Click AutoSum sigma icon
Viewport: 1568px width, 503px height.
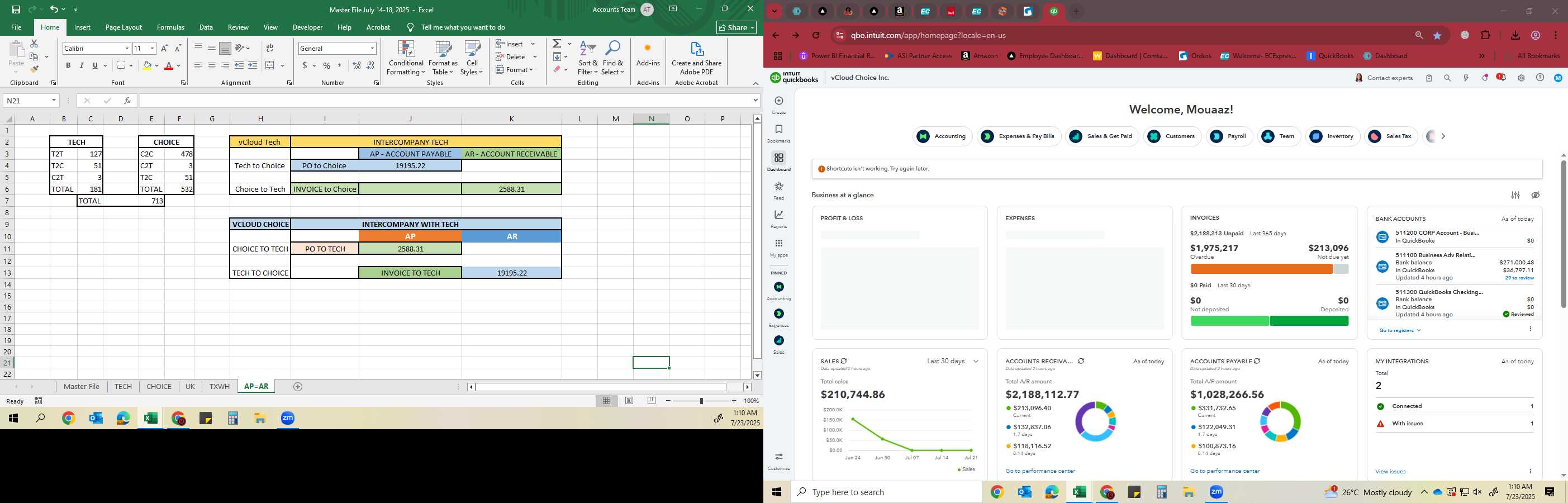click(x=557, y=44)
